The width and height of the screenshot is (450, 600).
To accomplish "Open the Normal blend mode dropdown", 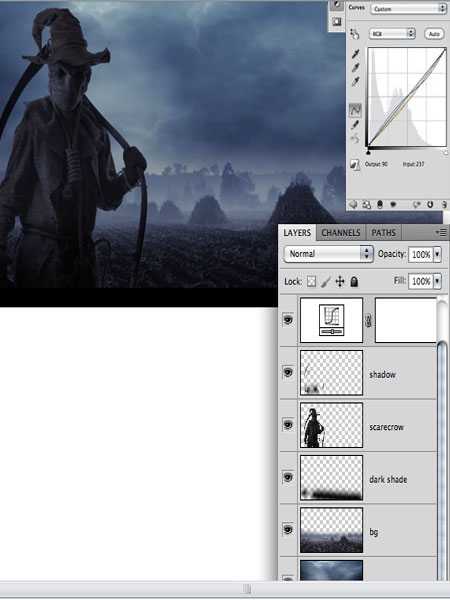I will tap(329, 254).
